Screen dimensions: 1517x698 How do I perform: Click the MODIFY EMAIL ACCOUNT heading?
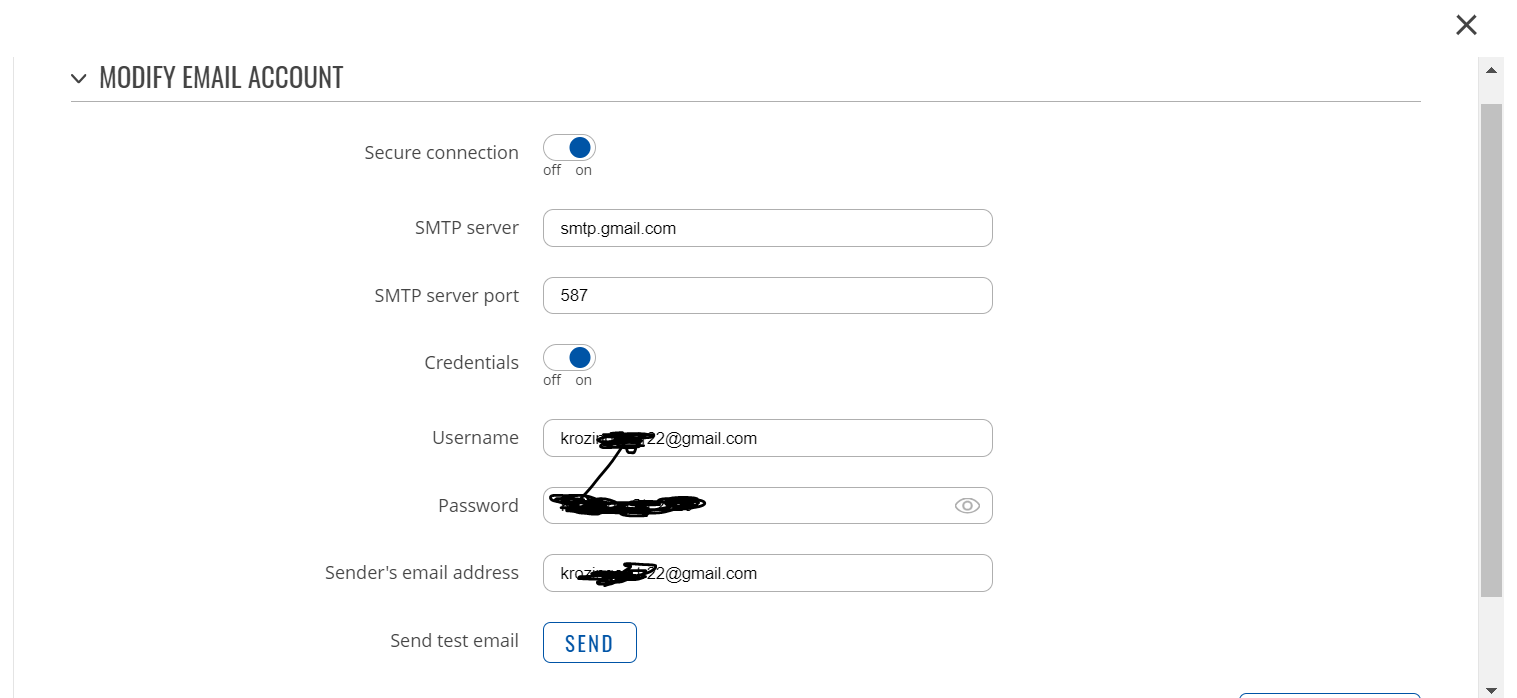pyautogui.click(x=221, y=78)
